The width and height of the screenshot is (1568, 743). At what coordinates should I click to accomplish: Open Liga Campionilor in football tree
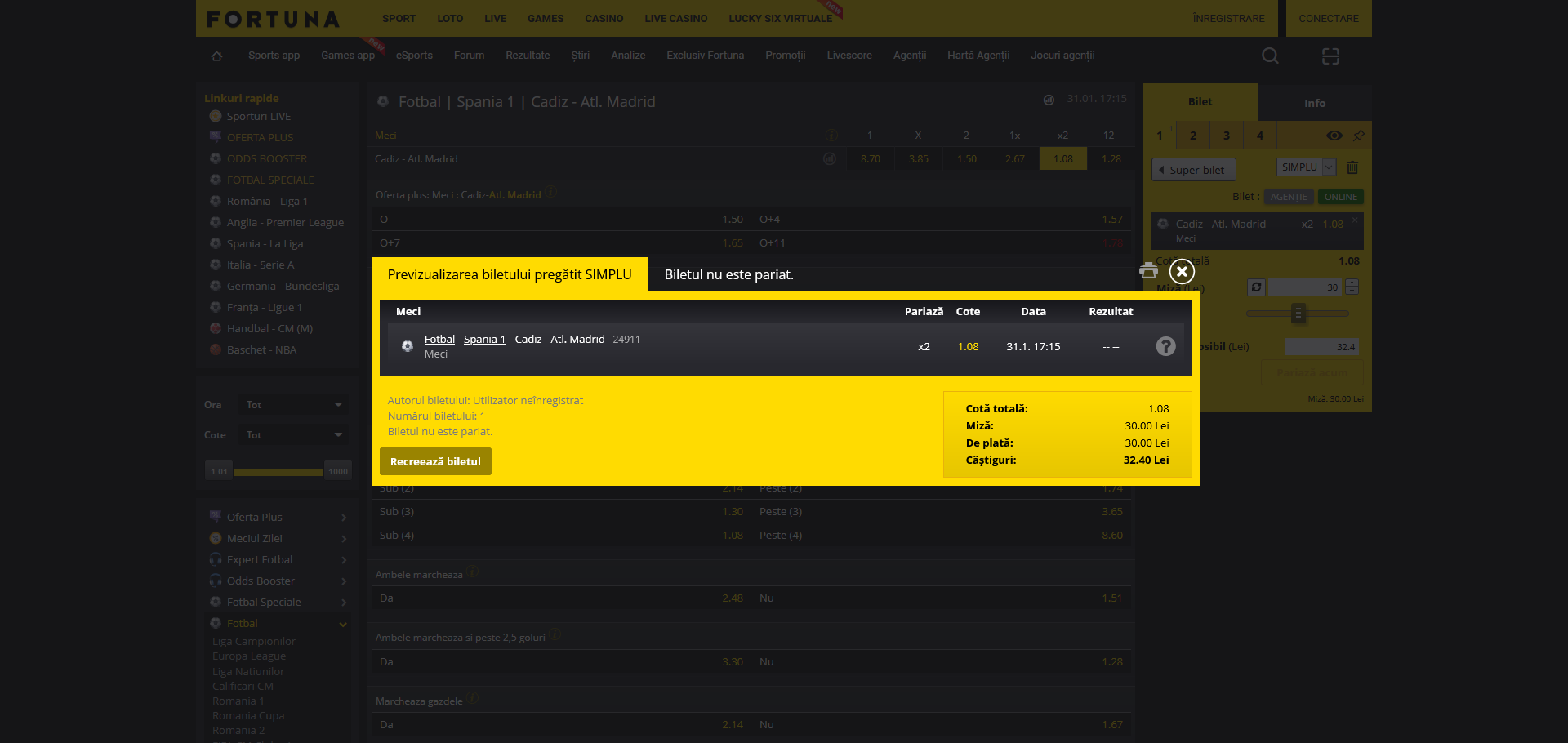[254, 642]
